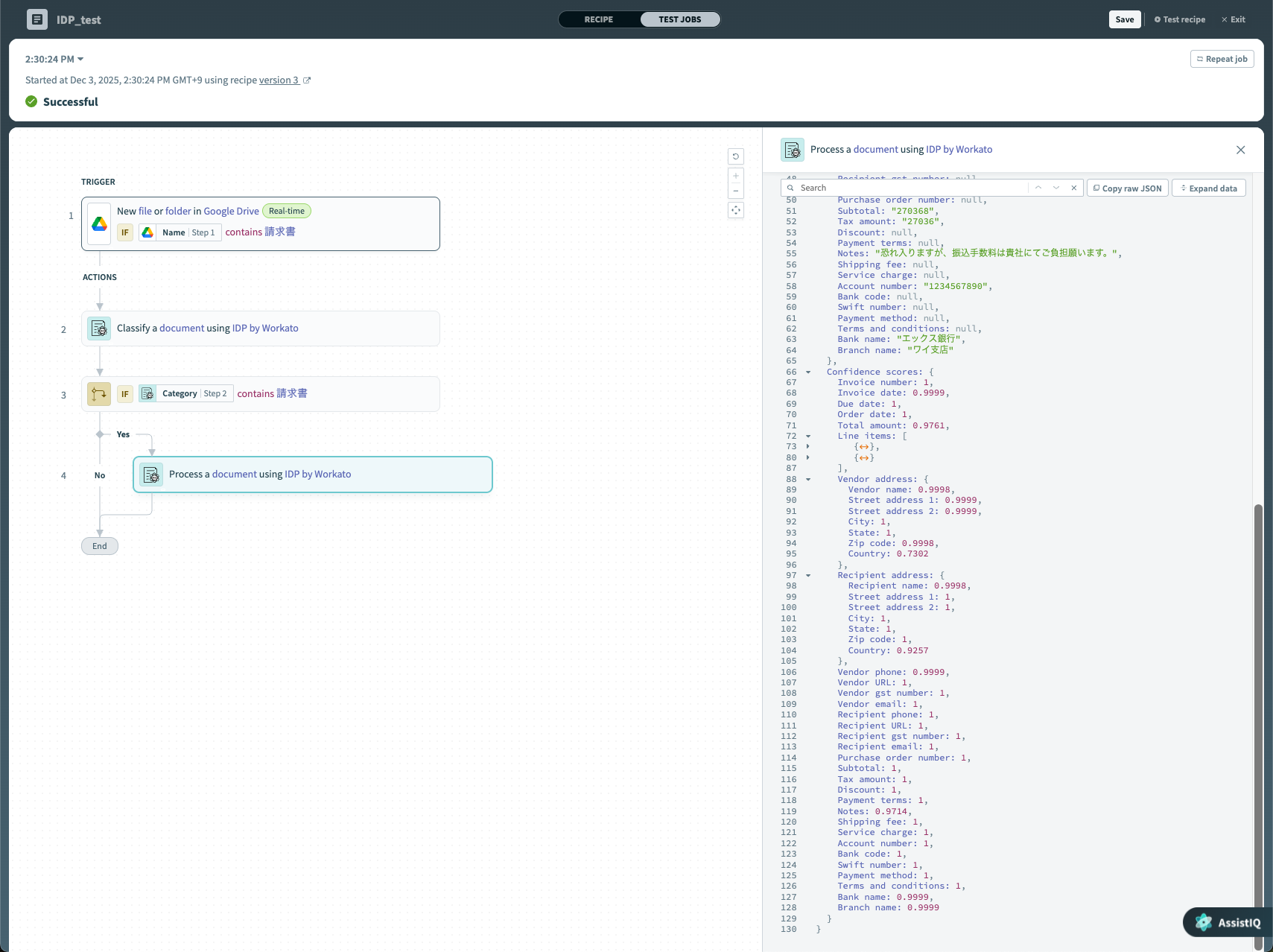Click the IF badge on step 3

(x=125, y=394)
